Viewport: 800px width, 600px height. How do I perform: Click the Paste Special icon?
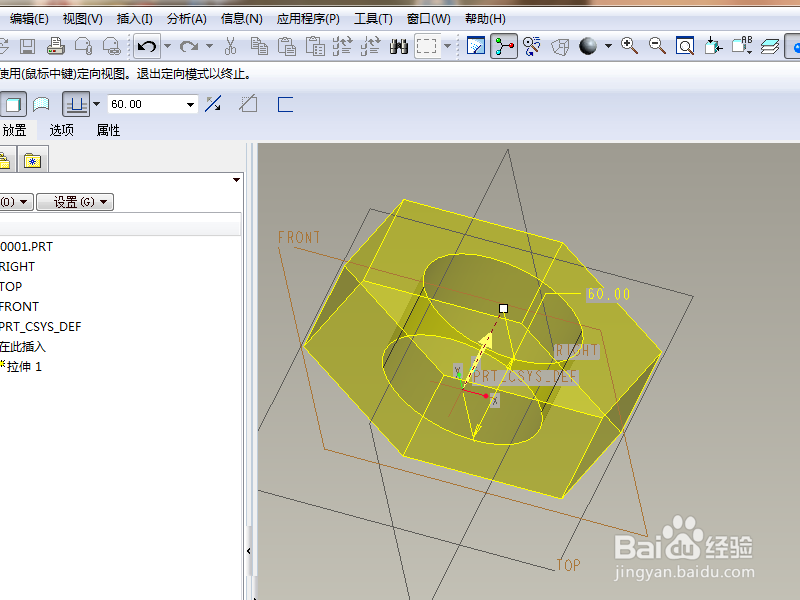[x=315, y=46]
